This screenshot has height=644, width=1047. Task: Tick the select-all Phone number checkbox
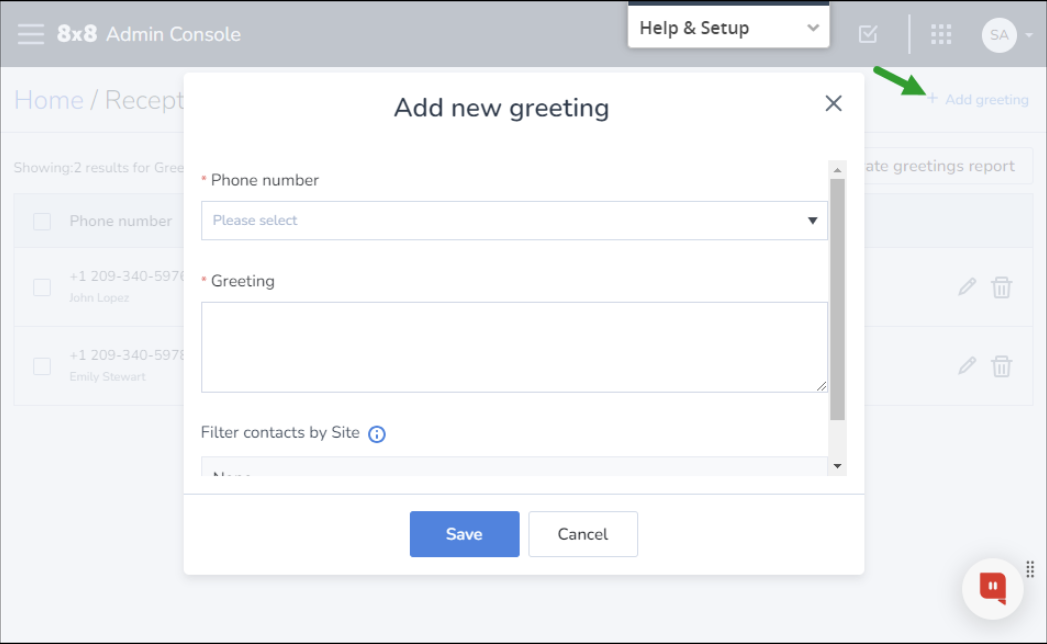[42, 222]
